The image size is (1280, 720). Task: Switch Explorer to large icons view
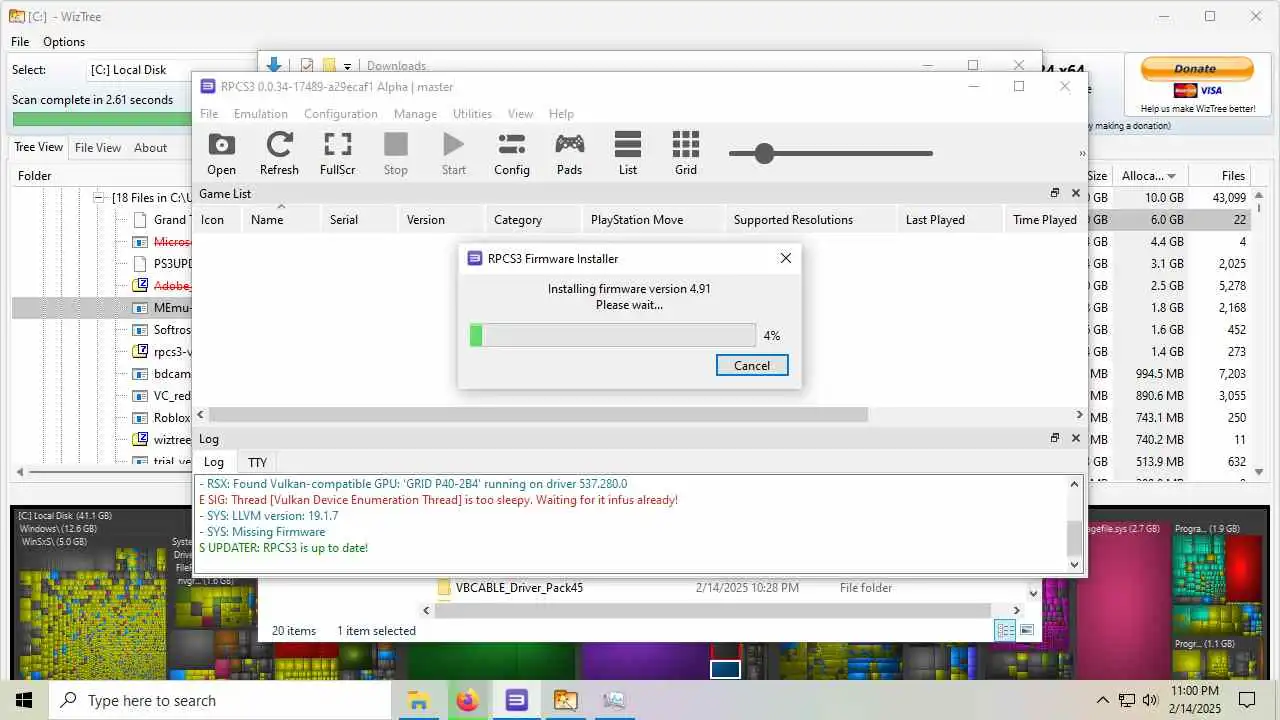(x=1026, y=630)
